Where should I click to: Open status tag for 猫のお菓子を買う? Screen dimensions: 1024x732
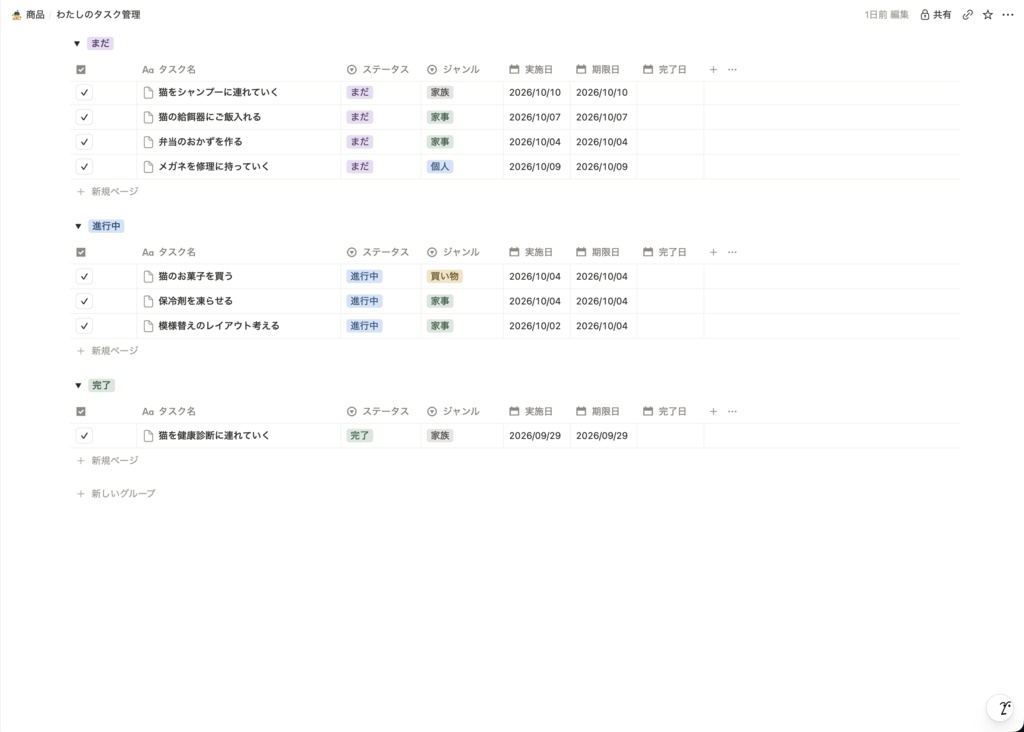point(364,277)
